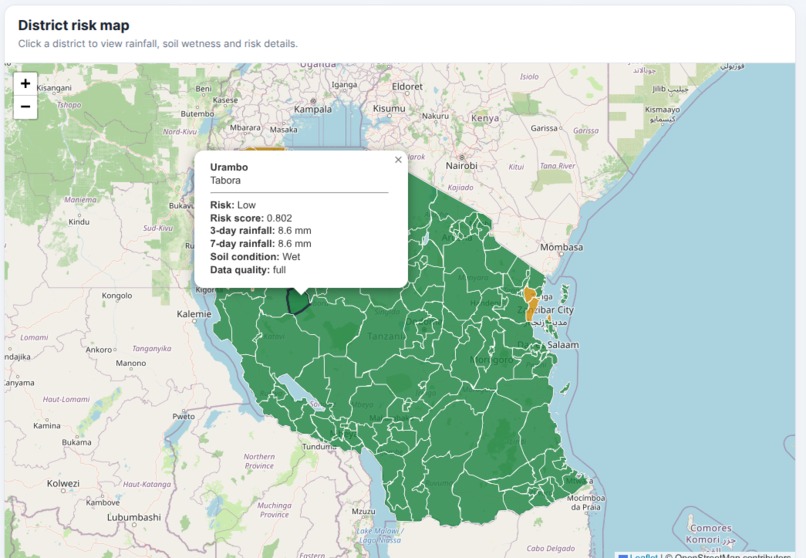This screenshot has height=558, width=806.
Task: Click the Tabora region name in popup
Action: pos(225,180)
